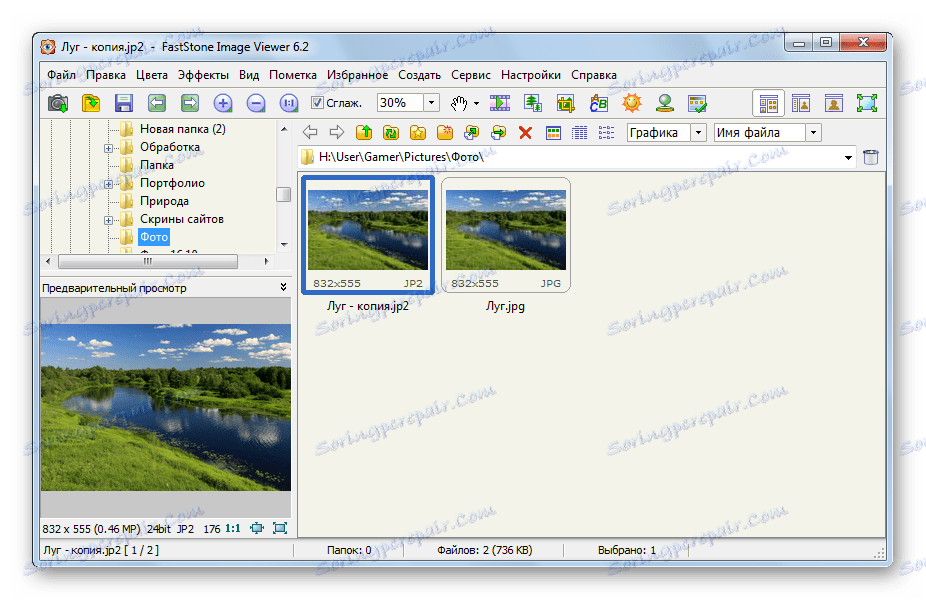Viewport: 926px width, 600px height.
Task: Select the Природа folder in the tree
Action: [164, 201]
